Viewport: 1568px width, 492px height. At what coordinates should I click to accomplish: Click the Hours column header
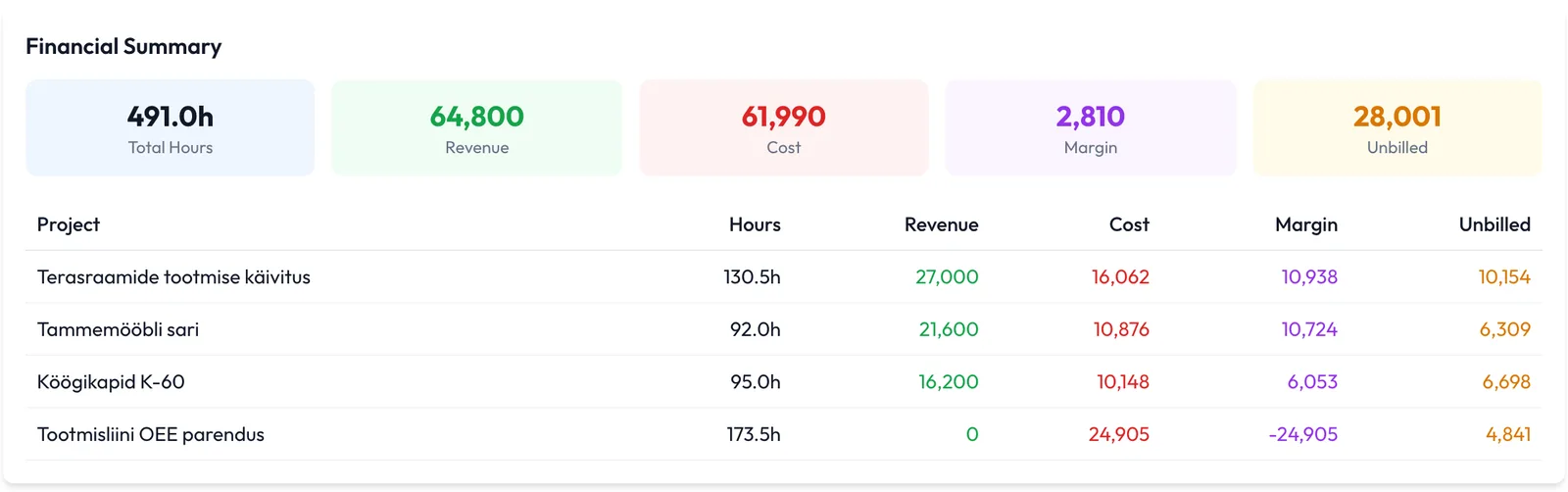tap(755, 224)
